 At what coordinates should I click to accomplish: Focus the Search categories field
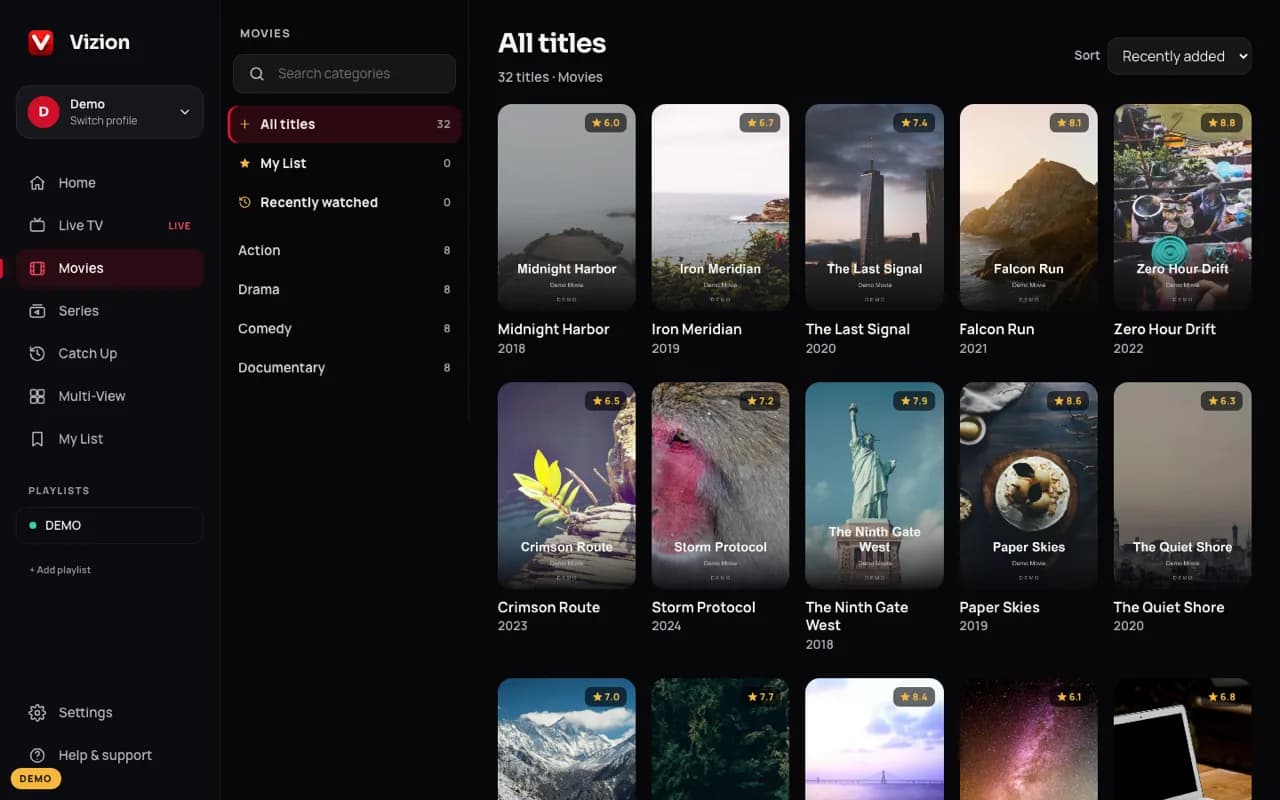point(344,74)
